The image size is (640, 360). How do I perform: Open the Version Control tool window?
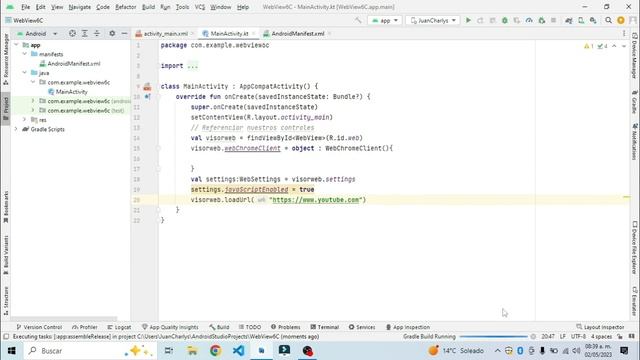(x=39, y=327)
